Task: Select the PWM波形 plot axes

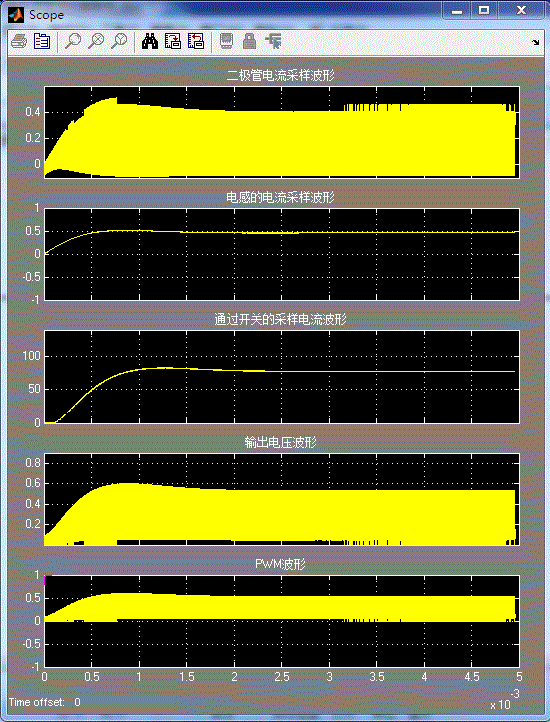Action: pos(282,621)
